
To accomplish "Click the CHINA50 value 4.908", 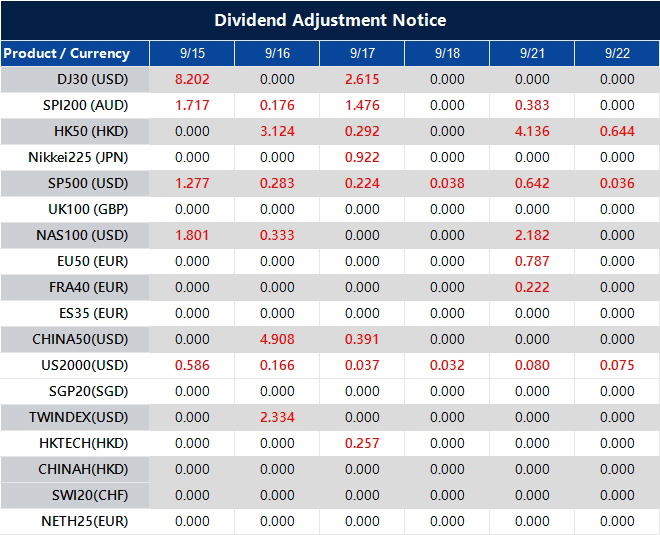I will tap(277, 339).
